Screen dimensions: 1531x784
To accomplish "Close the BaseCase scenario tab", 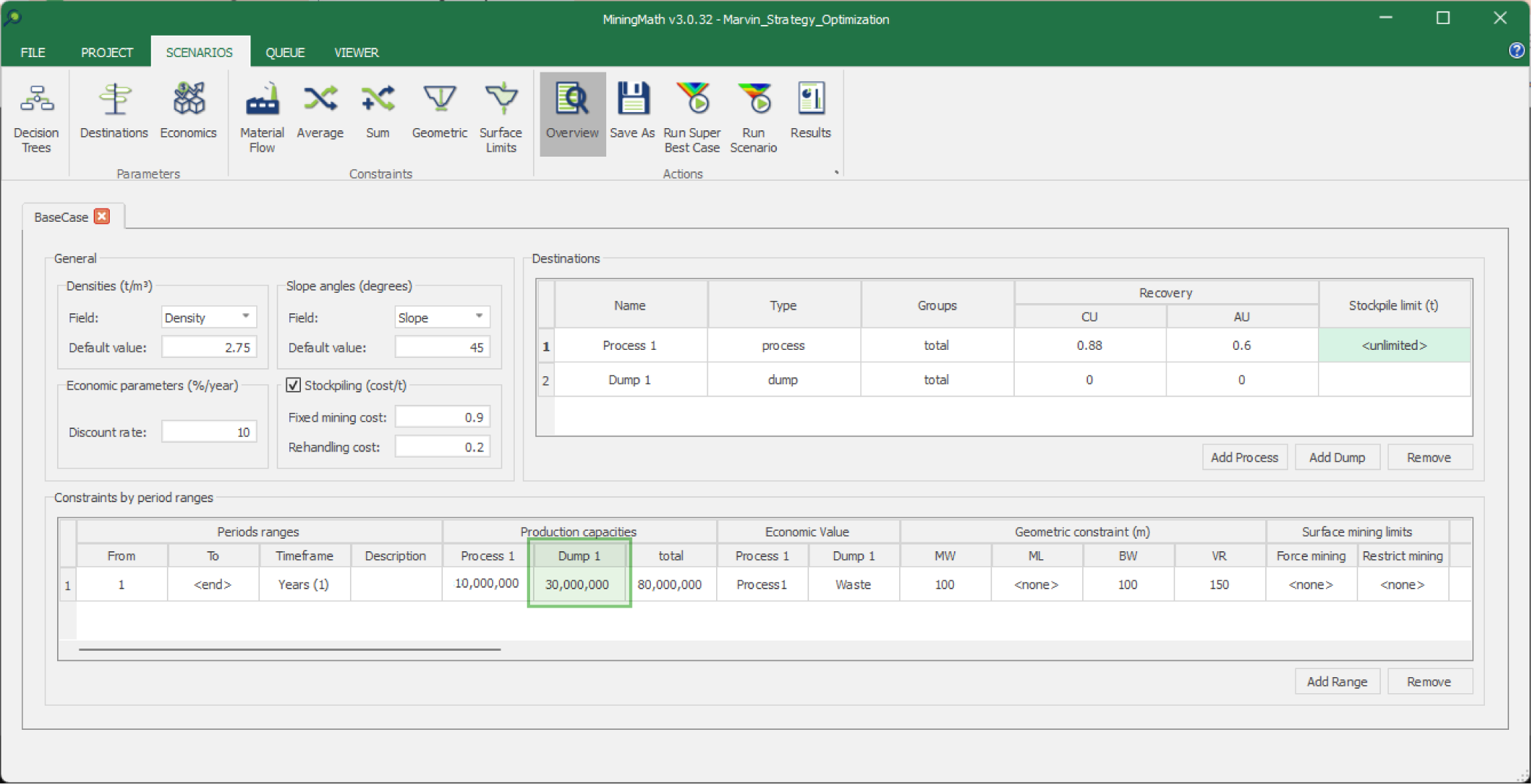I will [103, 217].
